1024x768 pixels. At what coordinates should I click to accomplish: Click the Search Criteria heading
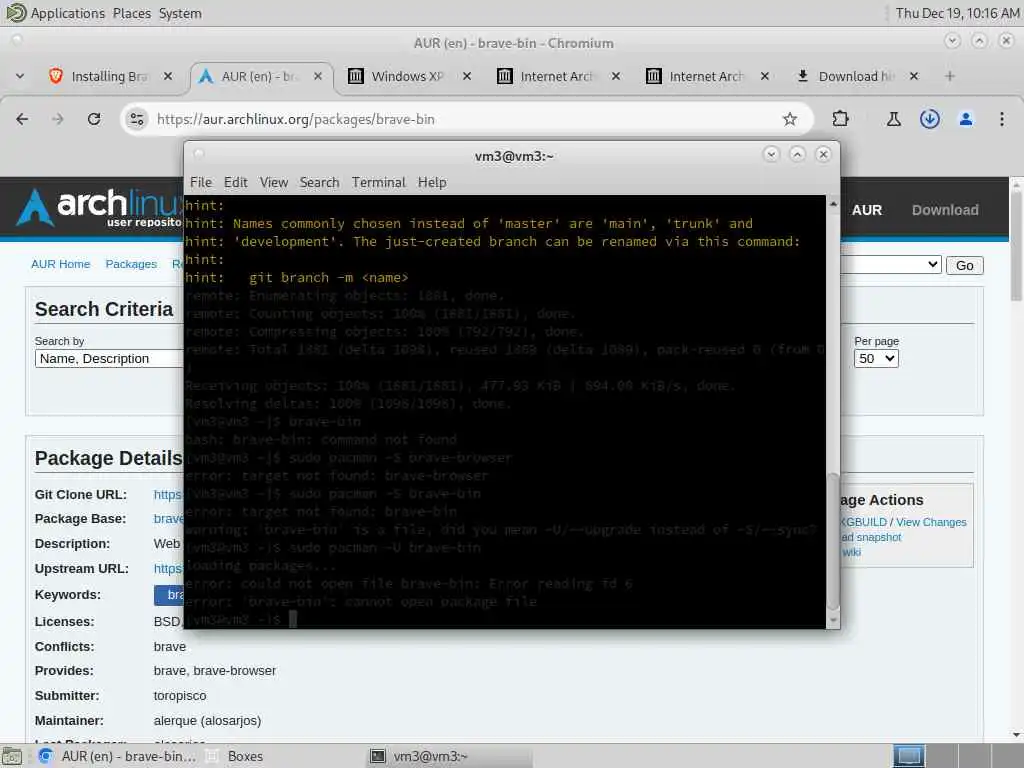point(104,309)
